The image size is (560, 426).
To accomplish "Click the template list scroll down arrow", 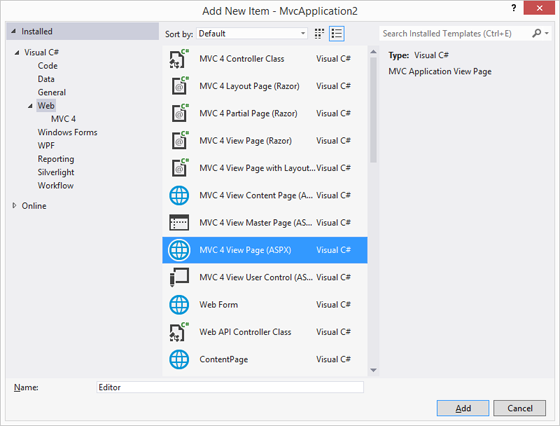I will pos(373,370).
